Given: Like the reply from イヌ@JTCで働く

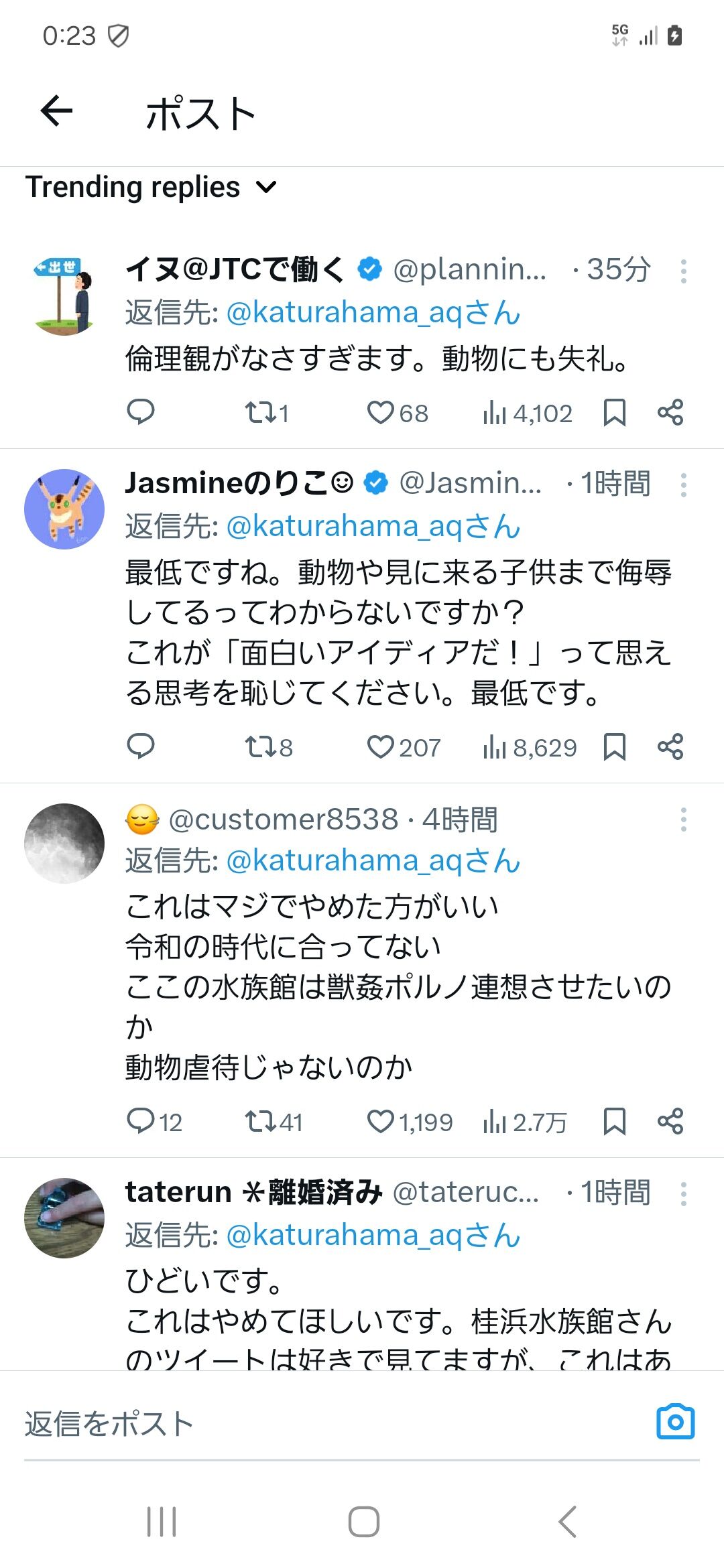Looking at the screenshot, I should click(x=398, y=413).
